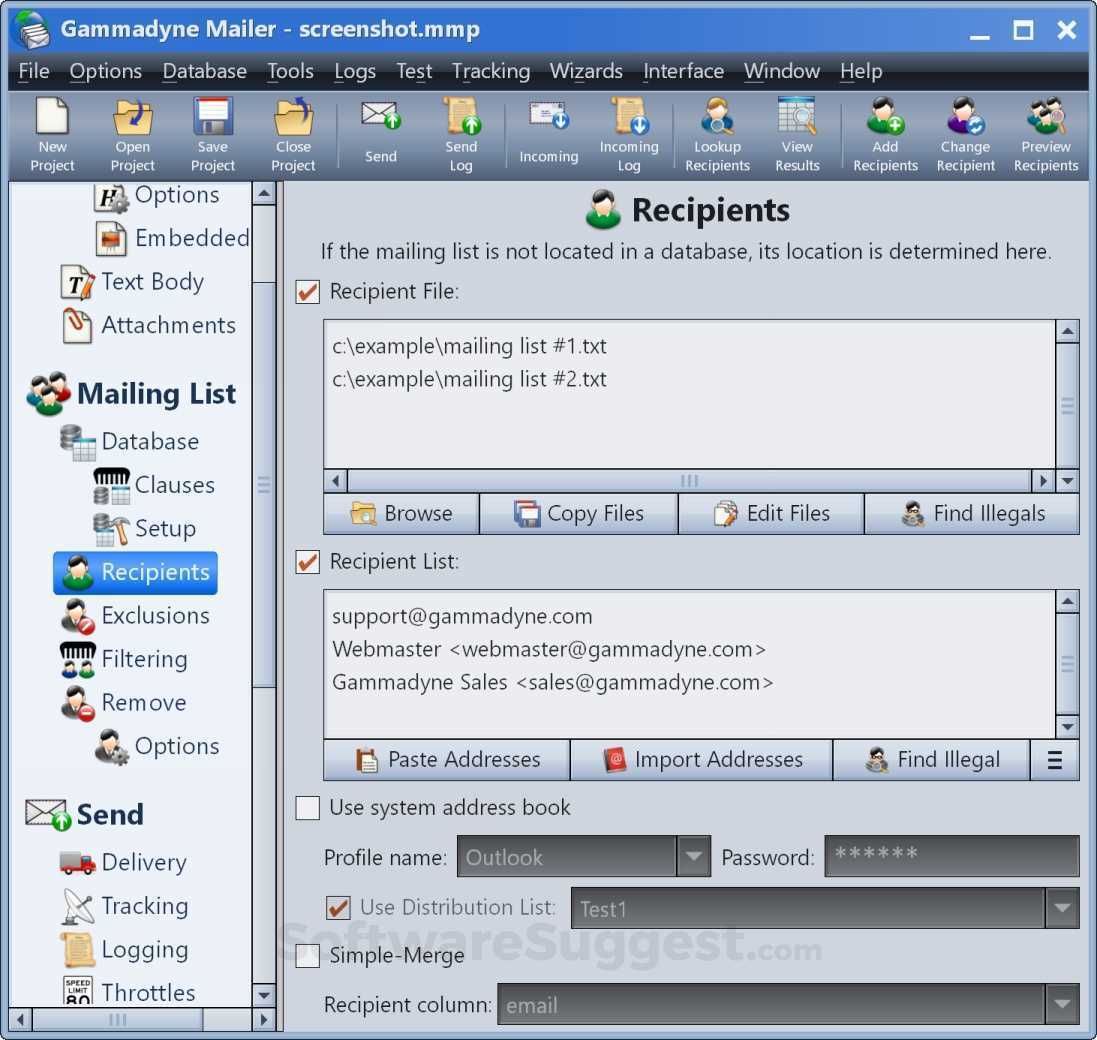Click the New Project toolbar icon
This screenshot has width=1097, height=1040.
(52, 136)
